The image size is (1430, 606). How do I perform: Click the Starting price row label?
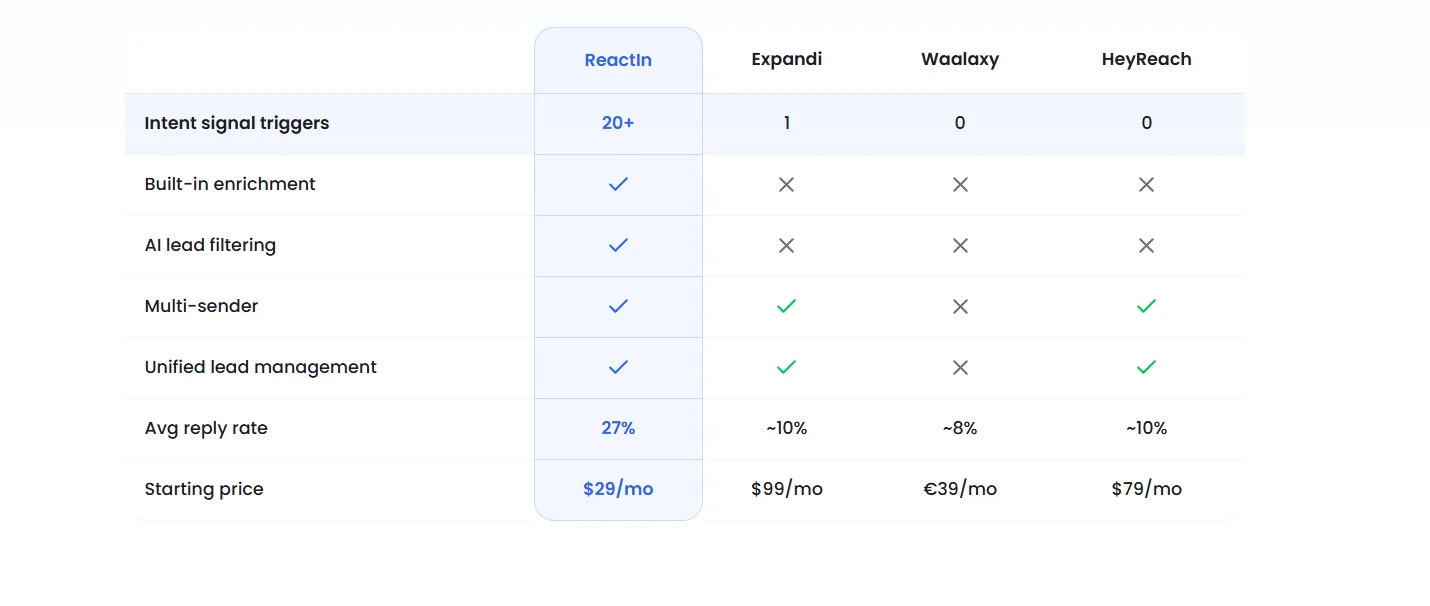tap(204, 489)
